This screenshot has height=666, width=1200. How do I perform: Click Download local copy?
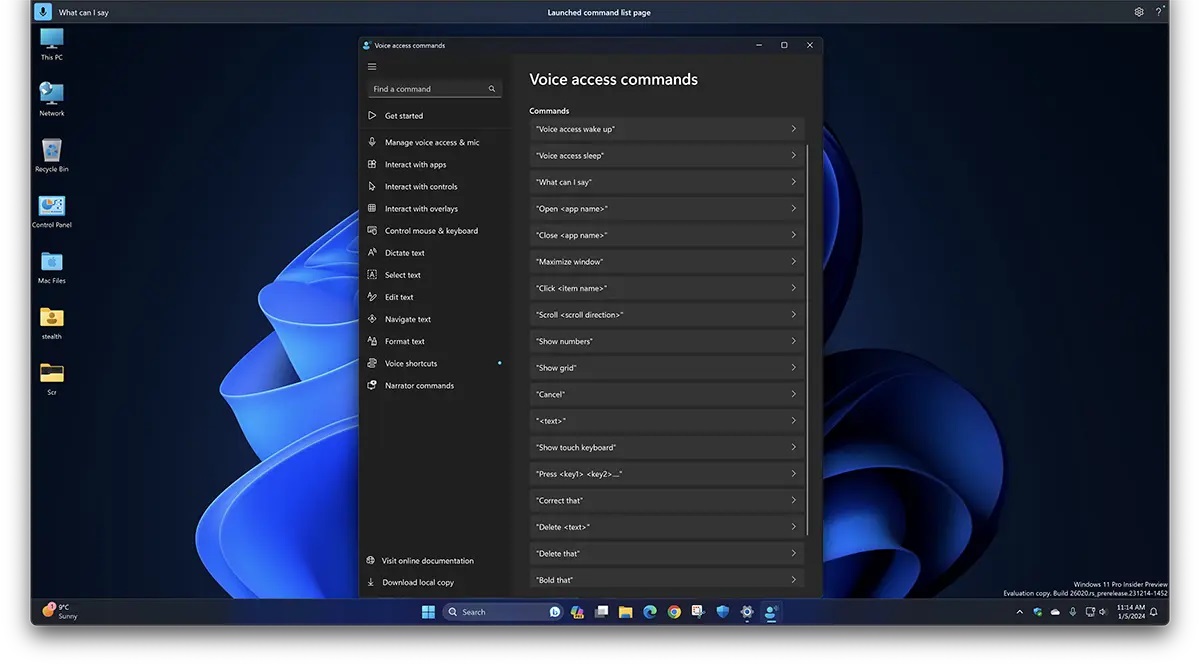point(417,583)
